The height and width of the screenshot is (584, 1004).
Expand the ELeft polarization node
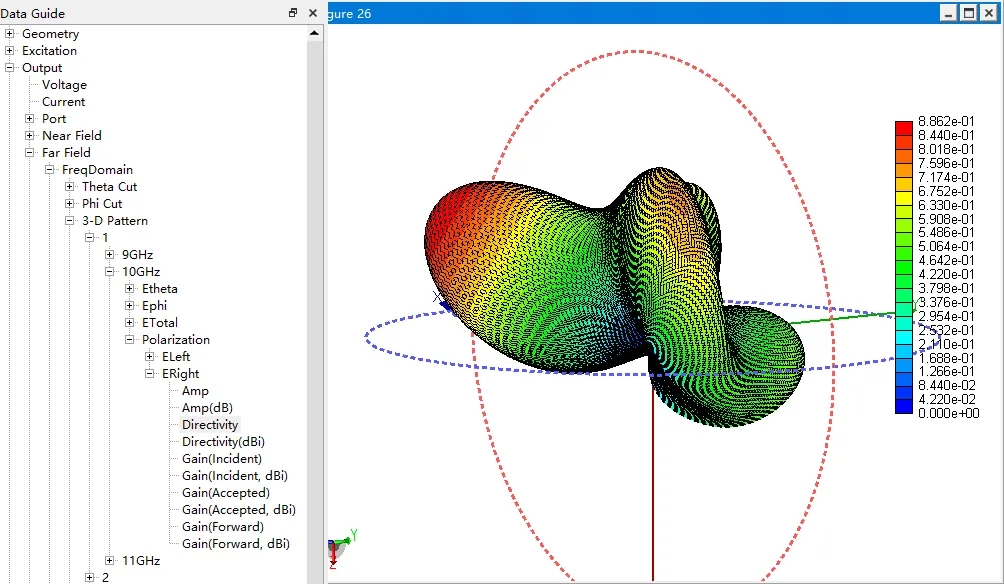click(150, 357)
